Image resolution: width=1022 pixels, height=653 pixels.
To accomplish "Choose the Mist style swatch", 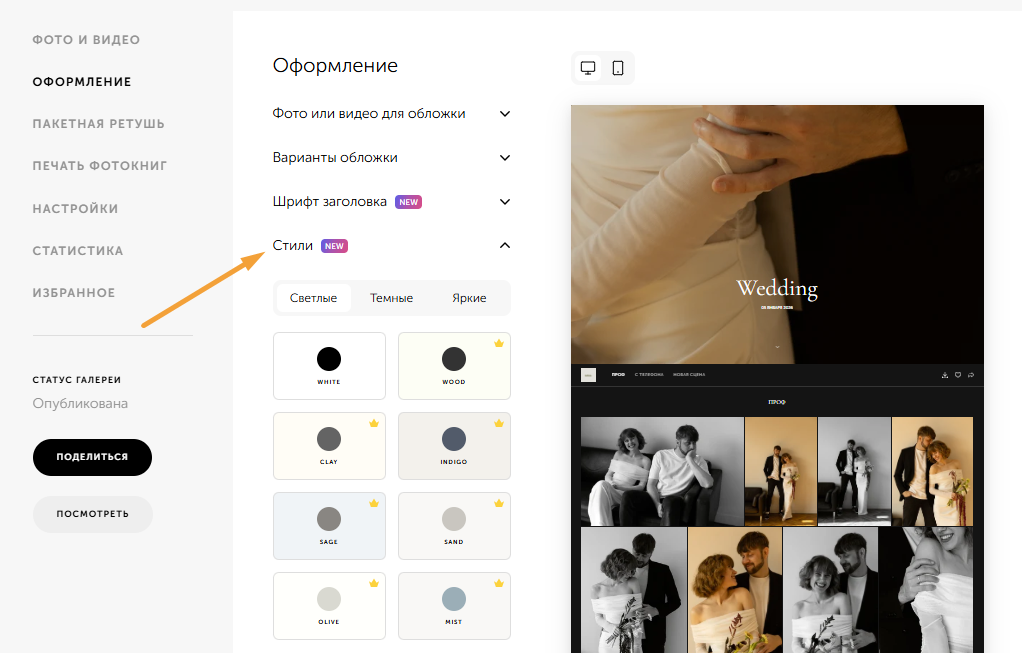I will point(454,606).
